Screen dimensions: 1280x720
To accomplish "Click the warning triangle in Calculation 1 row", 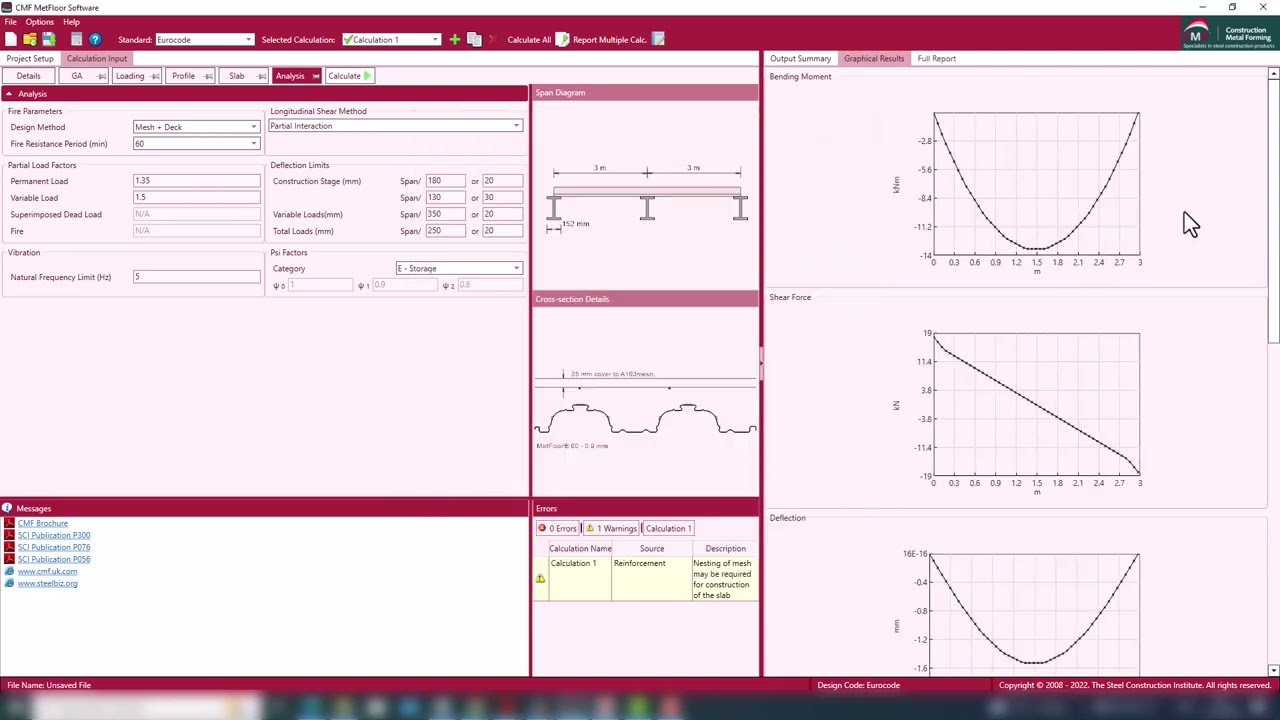I will pyautogui.click(x=540, y=579).
